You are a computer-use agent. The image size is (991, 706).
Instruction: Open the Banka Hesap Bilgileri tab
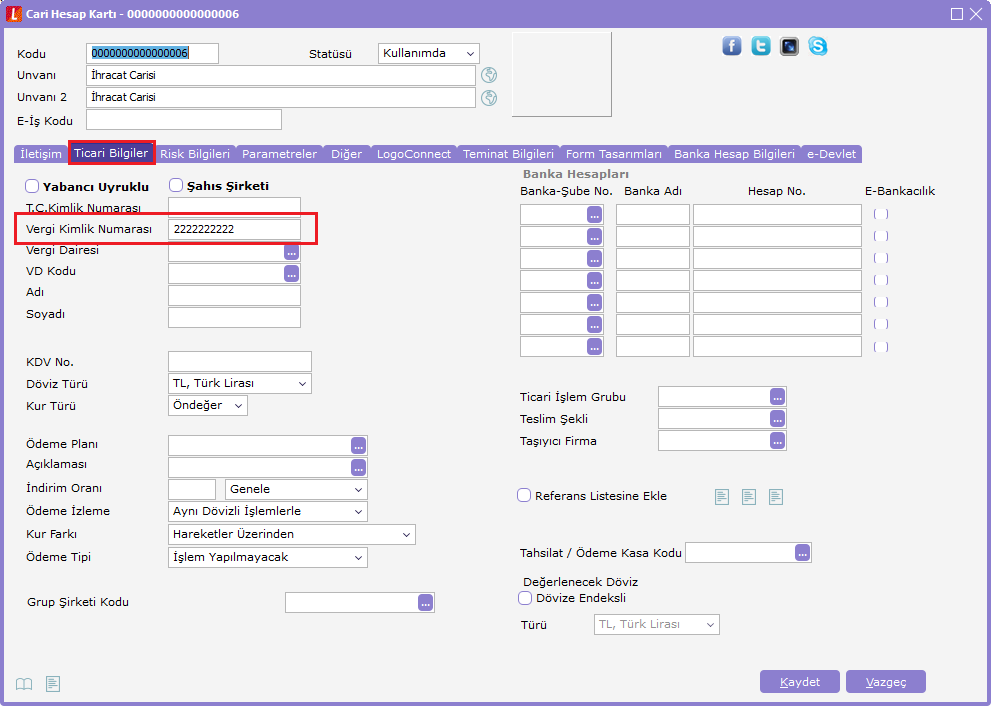(734, 154)
